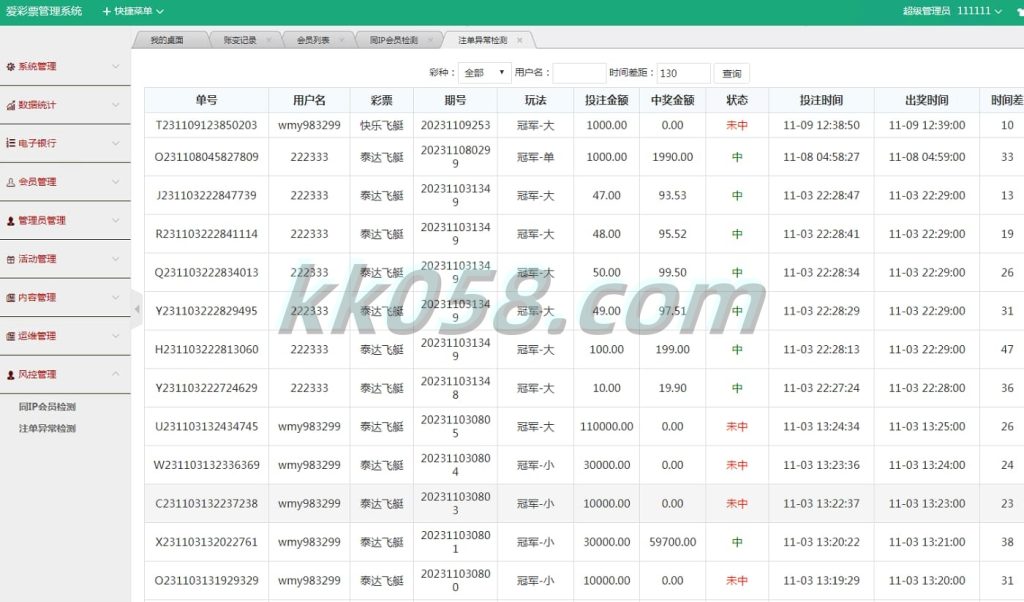Close the 同IP会员检测 tab with its x
This screenshot has width=1024, height=602.
(430, 40)
